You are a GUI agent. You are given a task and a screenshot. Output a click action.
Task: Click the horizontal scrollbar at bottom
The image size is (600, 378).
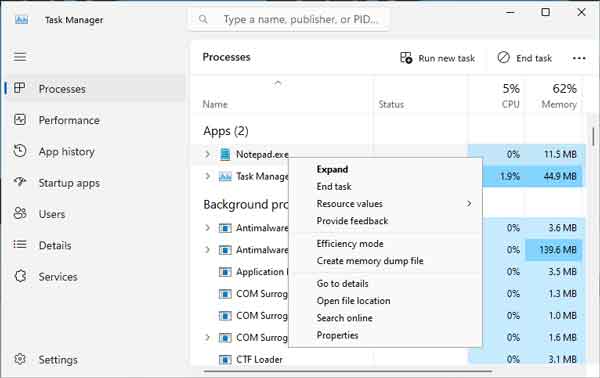click(347, 371)
